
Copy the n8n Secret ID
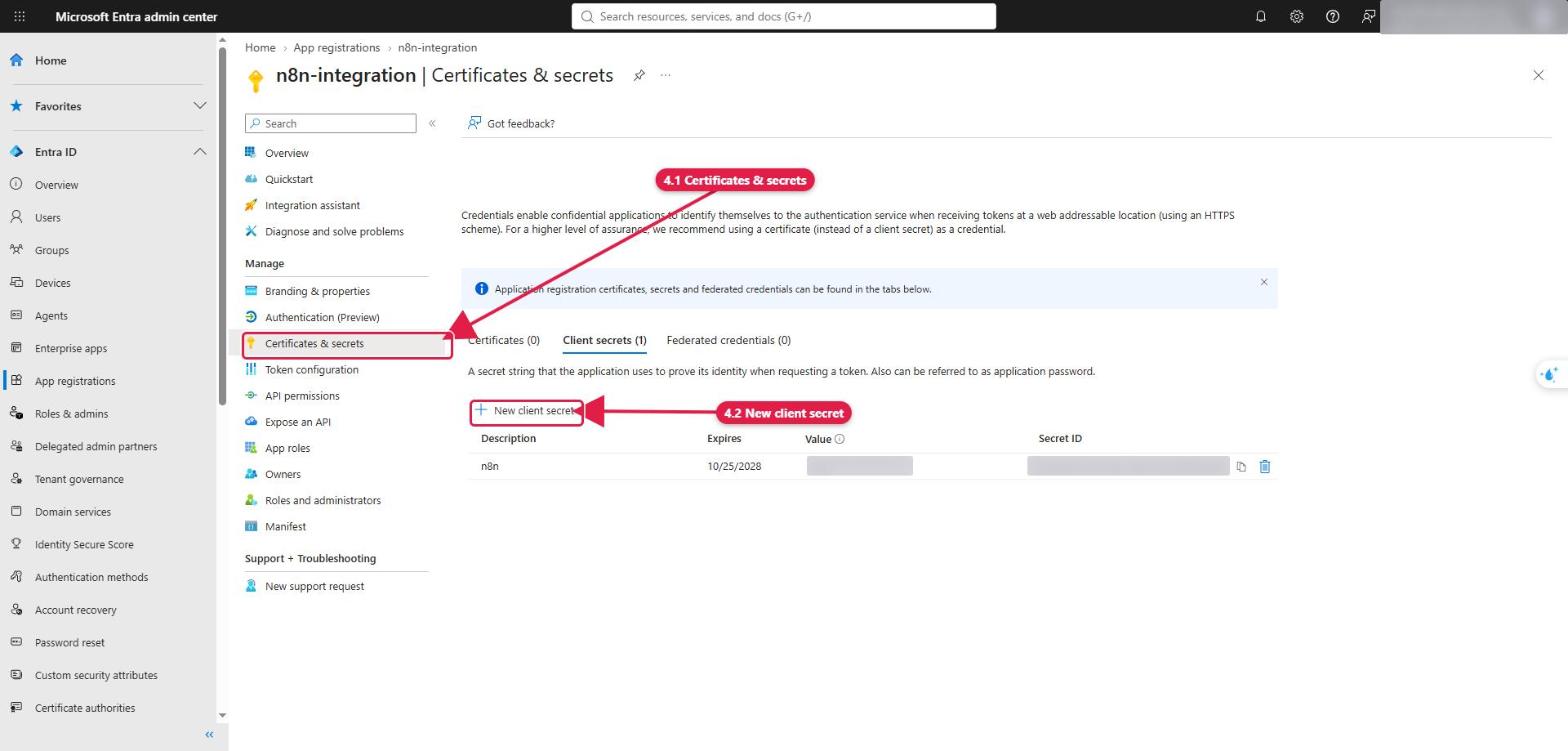pyautogui.click(x=1241, y=467)
